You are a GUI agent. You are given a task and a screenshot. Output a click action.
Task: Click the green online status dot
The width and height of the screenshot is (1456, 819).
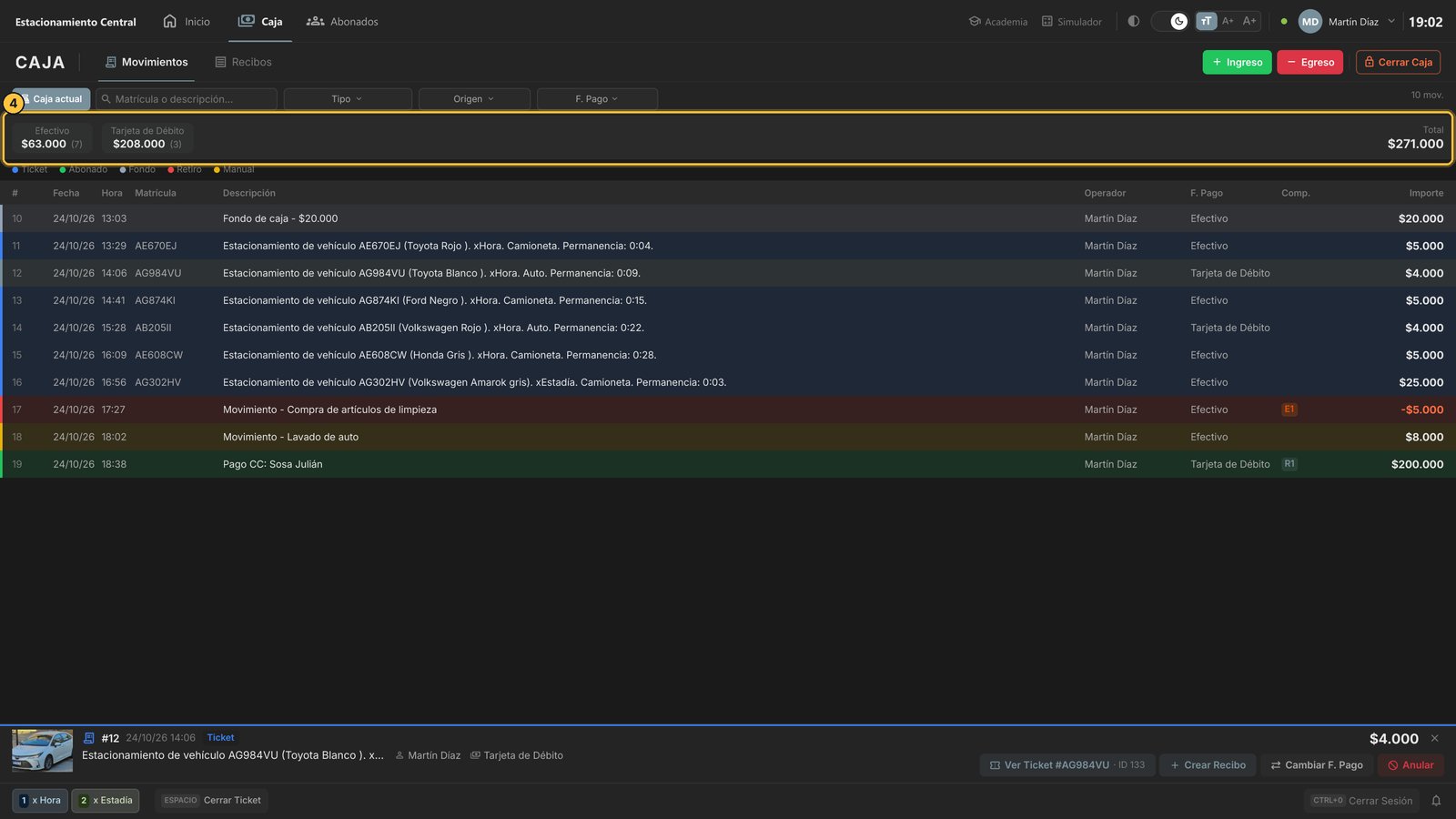point(1284,22)
